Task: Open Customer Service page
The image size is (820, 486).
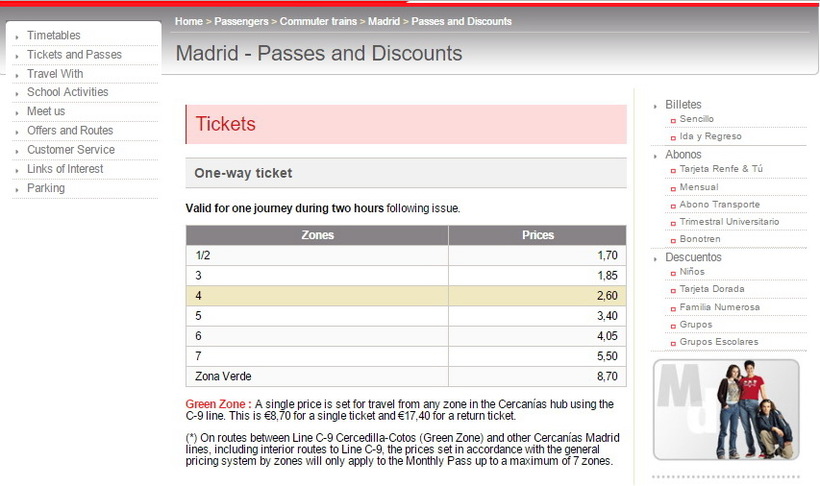Action: (71, 150)
